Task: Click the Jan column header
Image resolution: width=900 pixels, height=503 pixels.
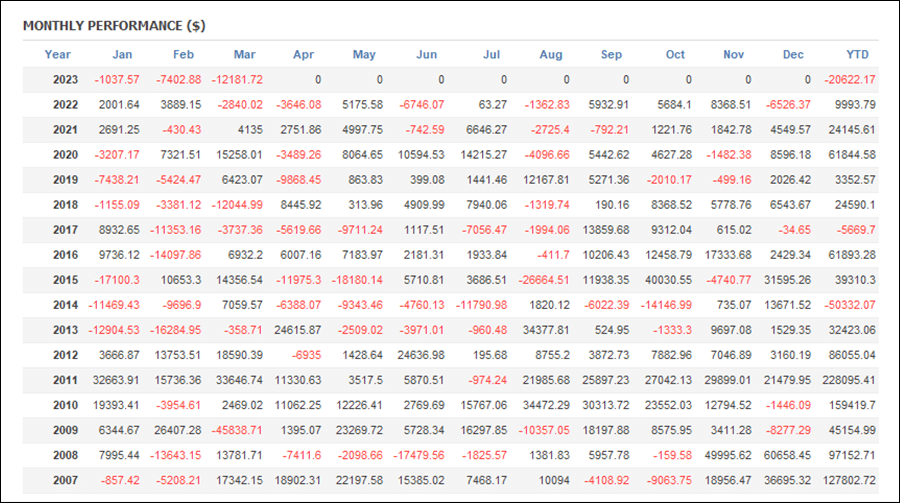Action: click(122, 55)
